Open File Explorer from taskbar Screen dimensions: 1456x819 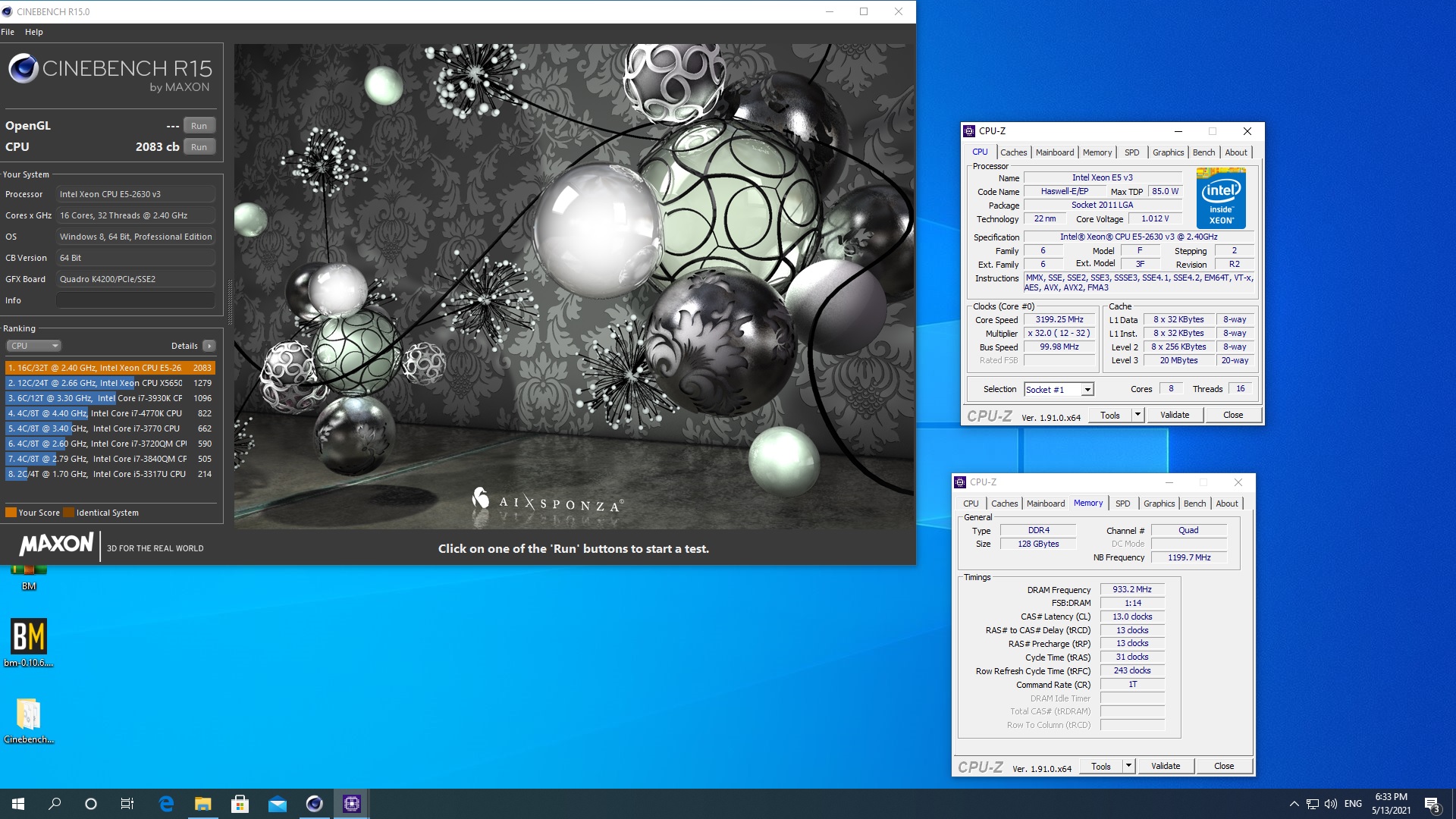click(x=203, y=804)
